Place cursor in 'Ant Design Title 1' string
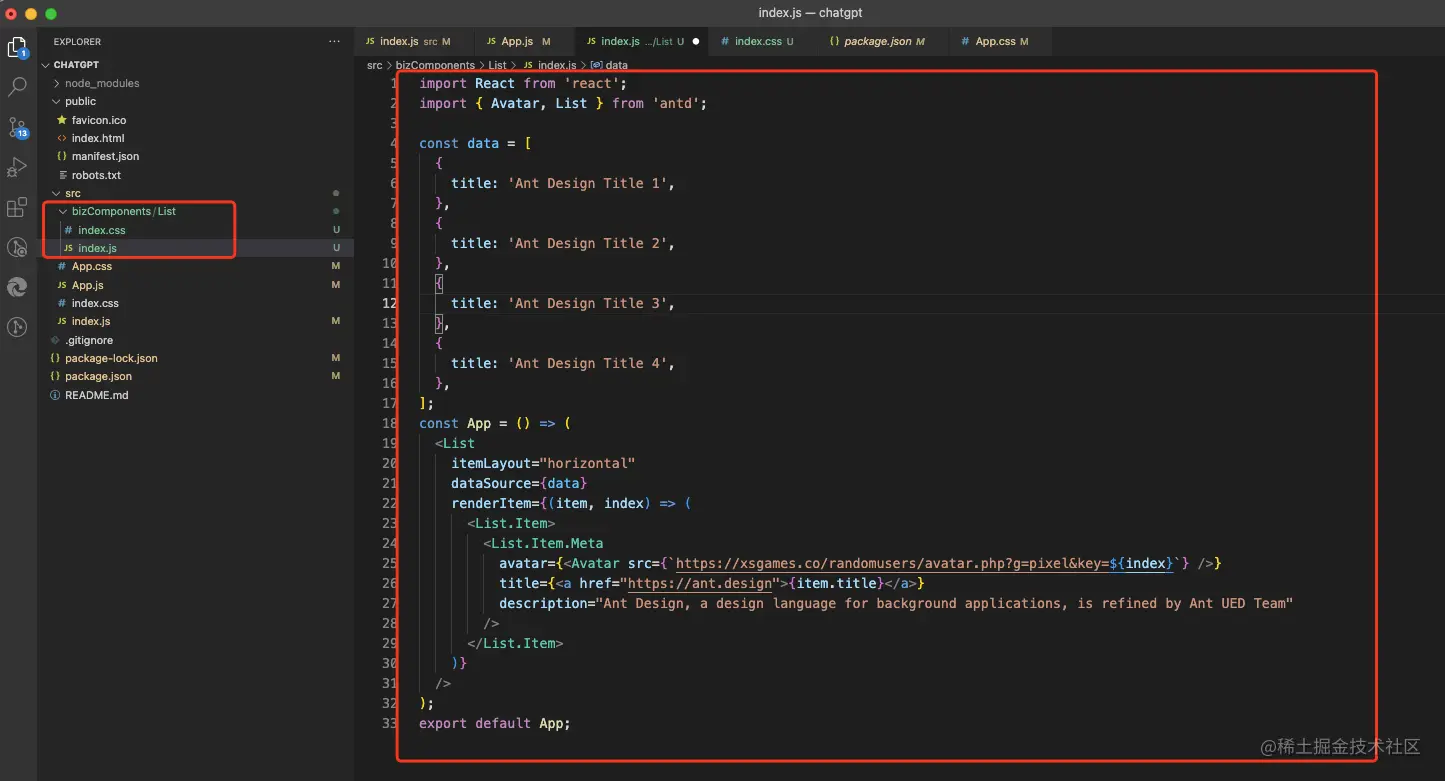The width and height of the screenshot is (1445, 781). (x=586, y=183)
